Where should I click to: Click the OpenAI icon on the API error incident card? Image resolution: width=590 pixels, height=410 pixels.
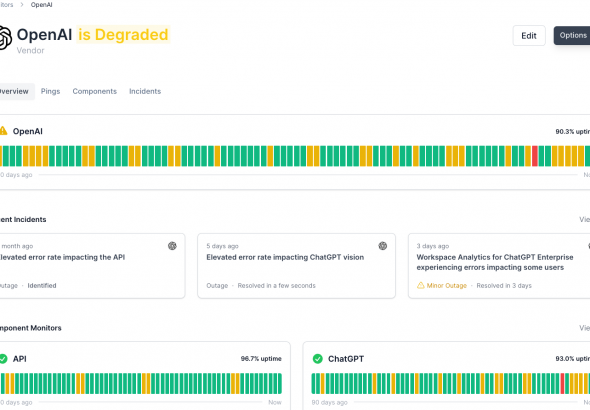click(x=172, y=246)
